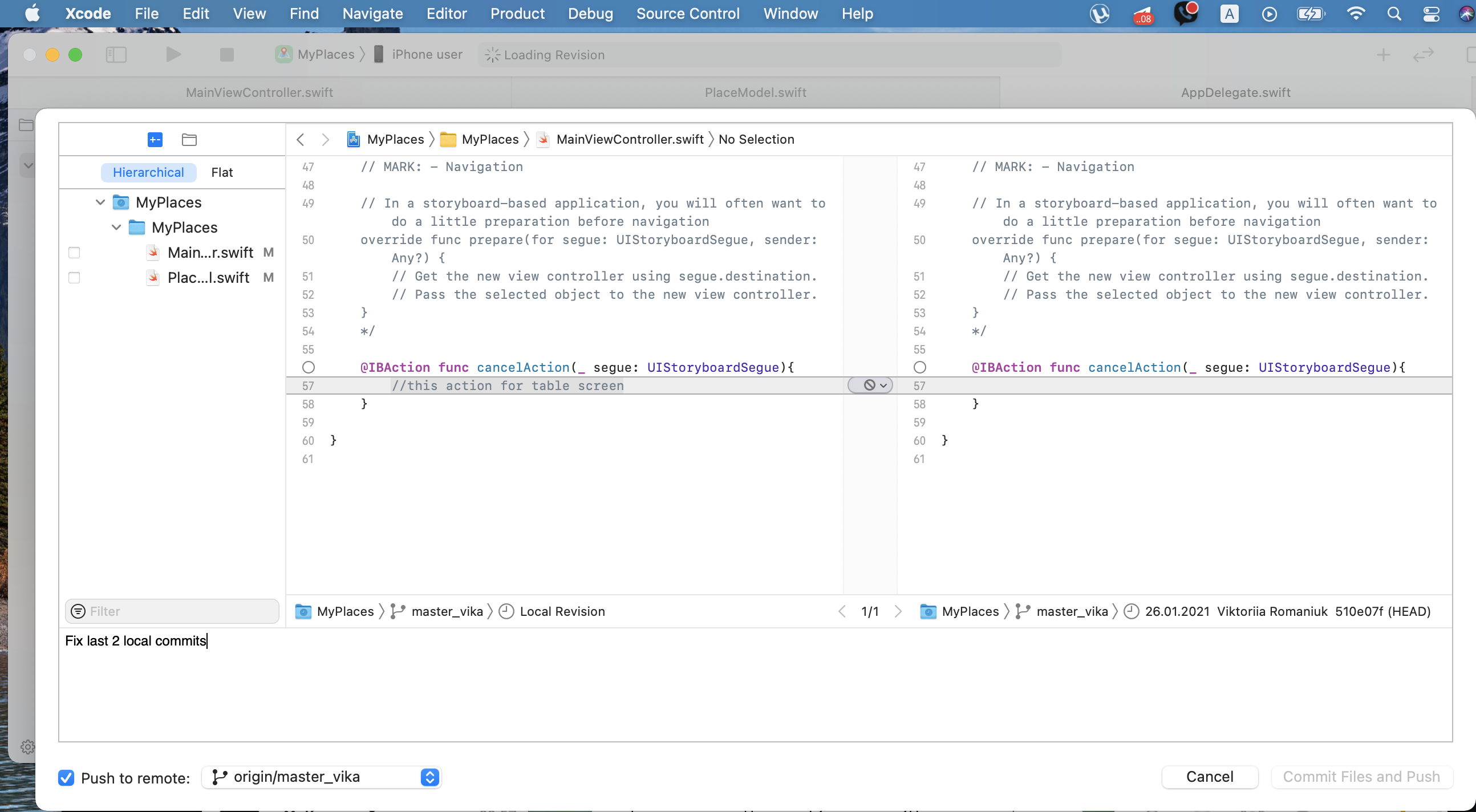Image resolution: width=1476 pixels, height=812 pixels.
Task: Click iPhone user run destination
Action: 417,54
